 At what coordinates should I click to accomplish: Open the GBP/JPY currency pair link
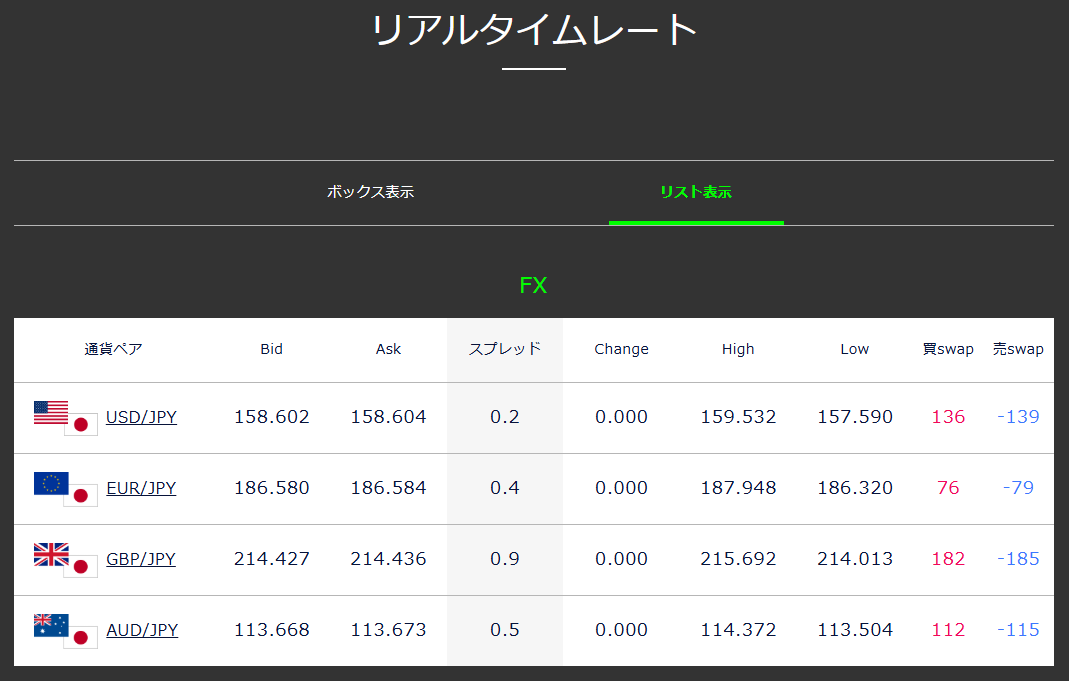pos(141,559)
